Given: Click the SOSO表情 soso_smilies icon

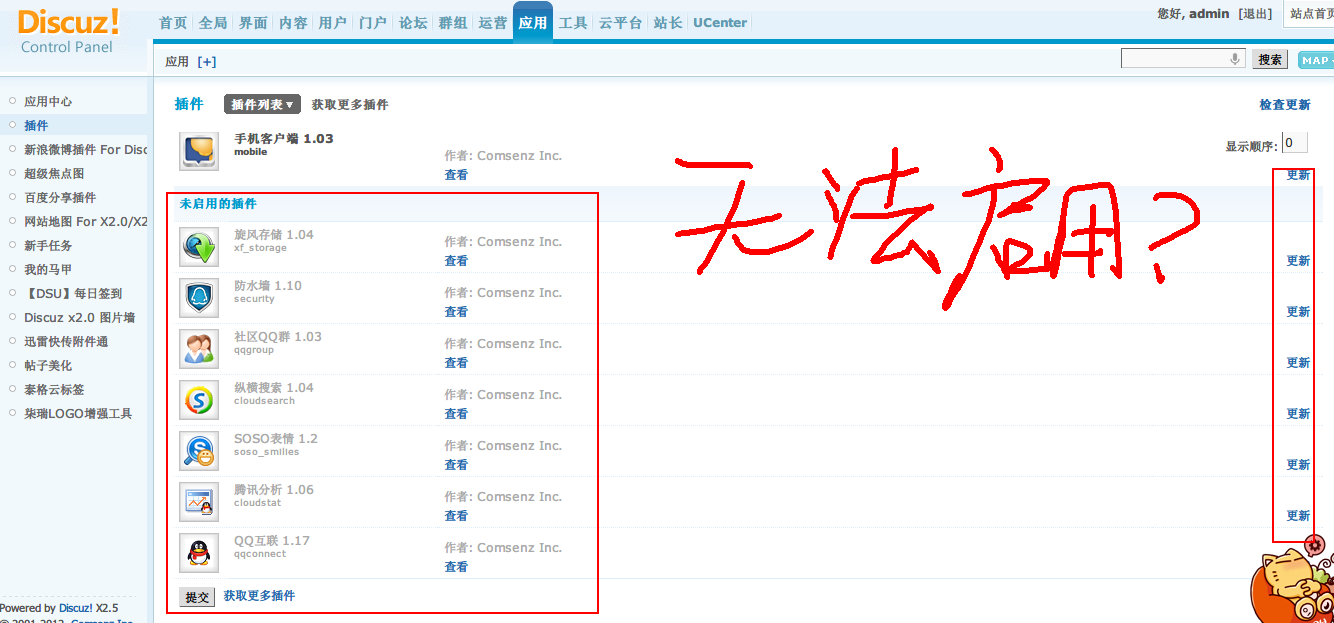Looking at the screenshot, I should point(199,451).
